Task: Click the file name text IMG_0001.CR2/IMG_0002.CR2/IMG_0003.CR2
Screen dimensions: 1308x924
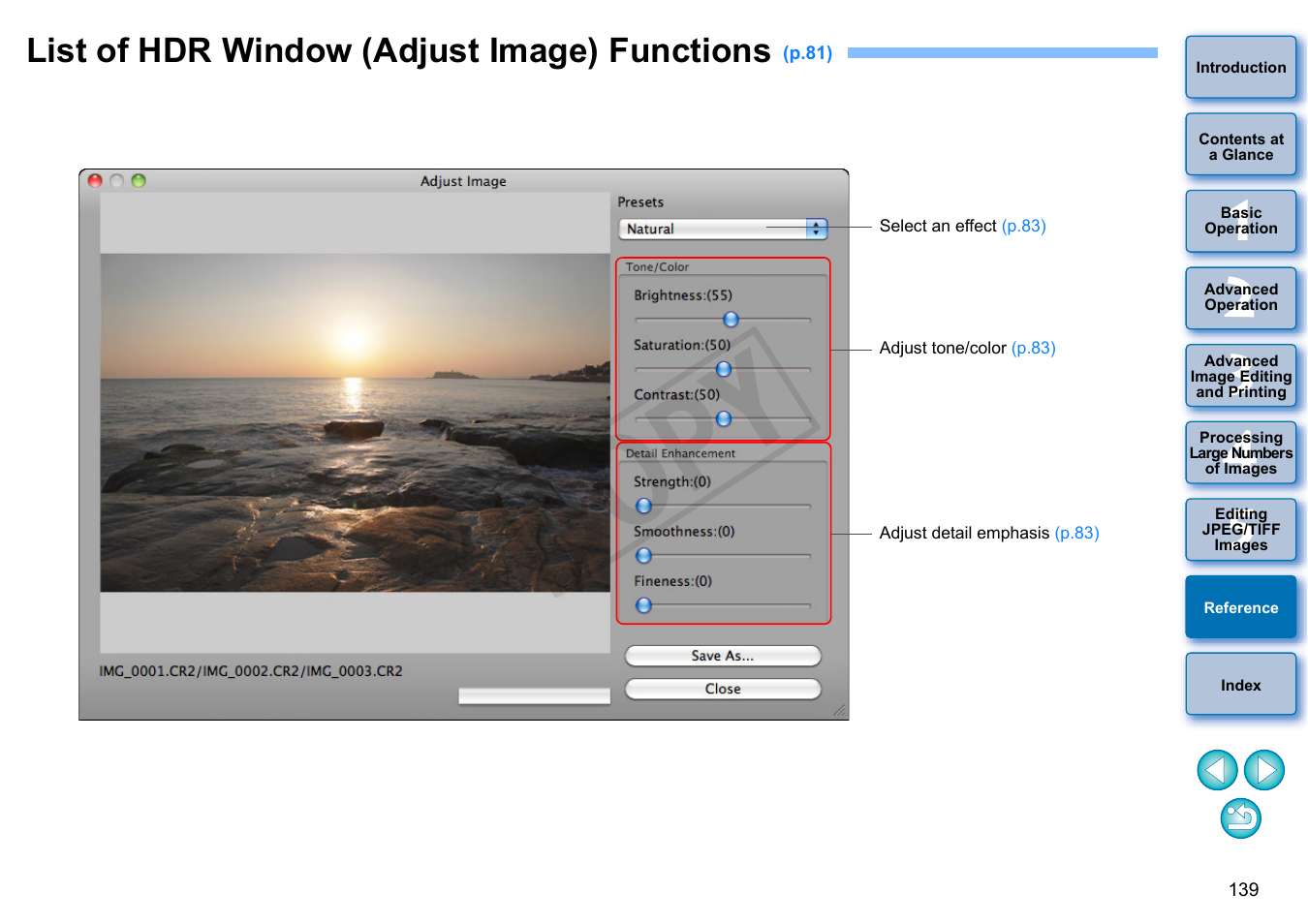Action: pyautogui.click(x=251, y=671)
